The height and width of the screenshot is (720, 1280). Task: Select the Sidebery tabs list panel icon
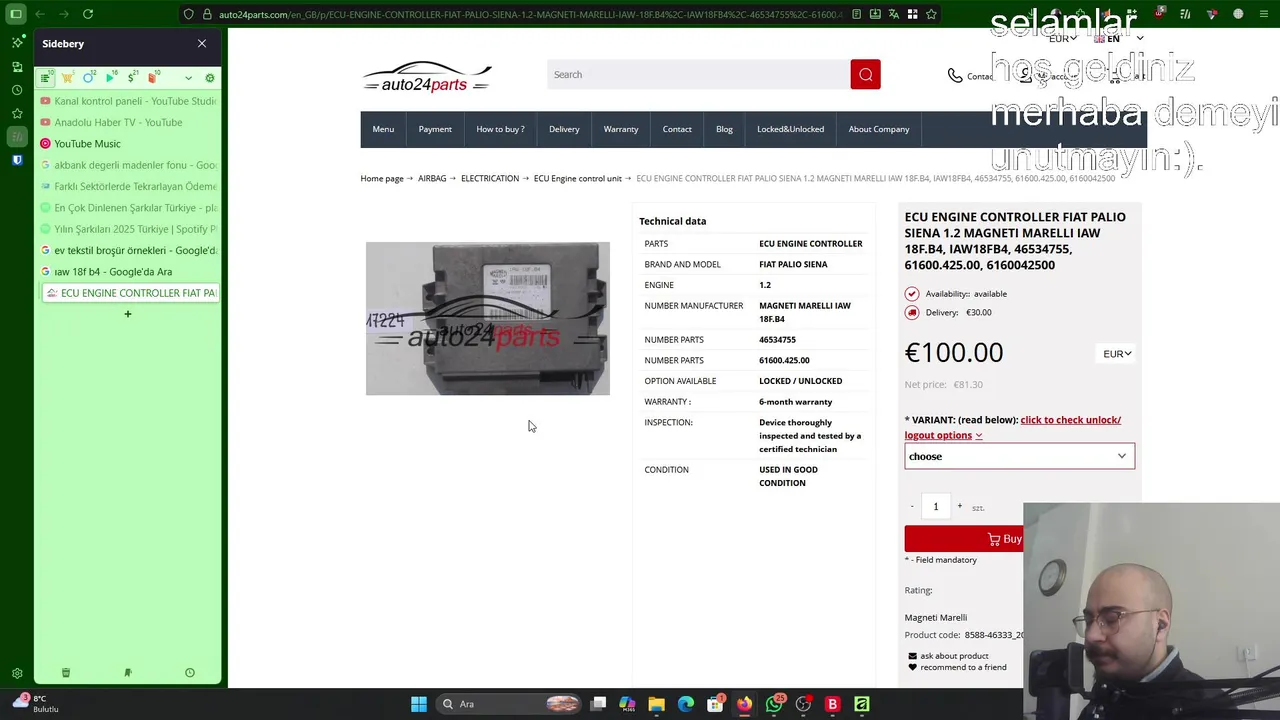46,78
